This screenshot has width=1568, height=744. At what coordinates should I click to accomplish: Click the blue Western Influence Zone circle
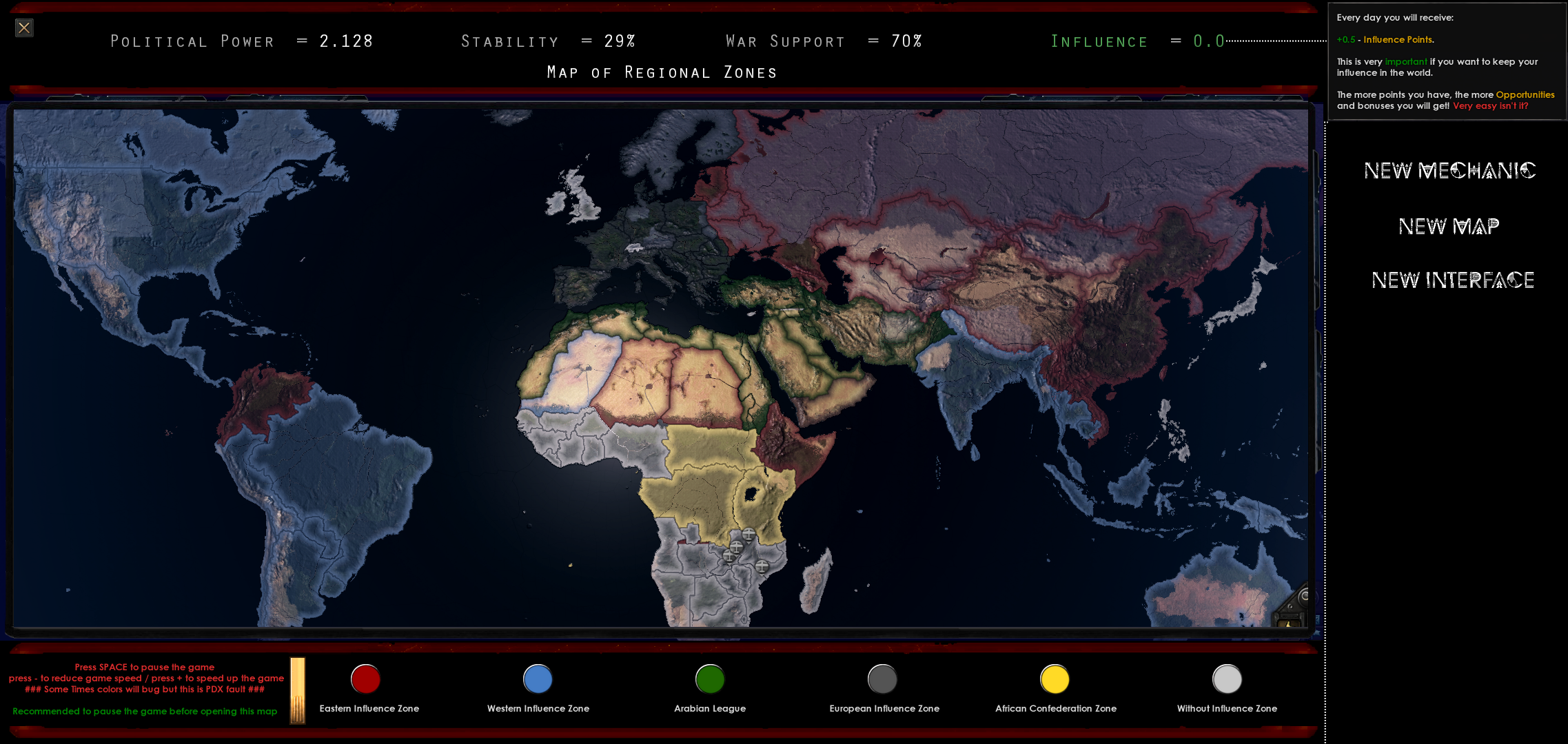pos(538,679)
